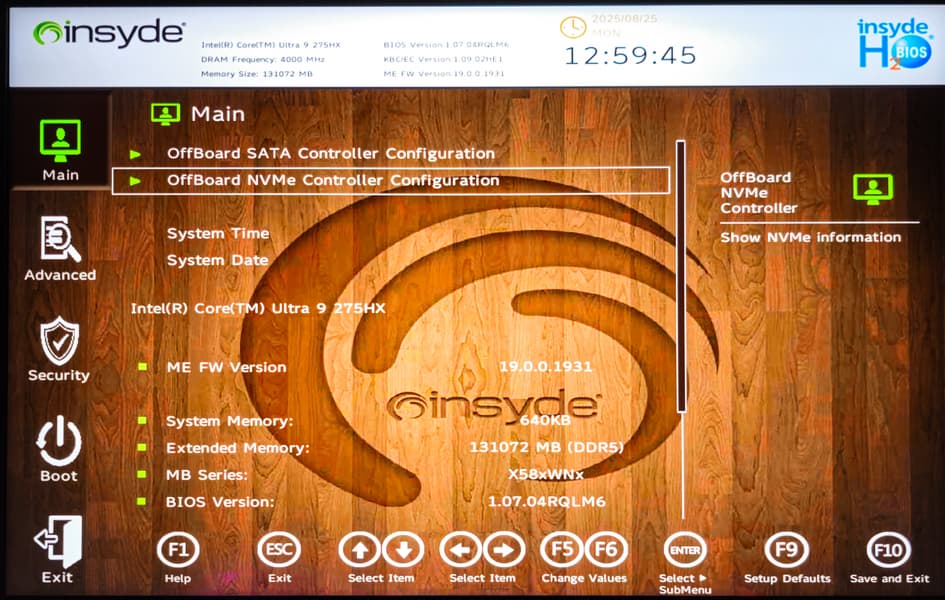Viewport: 945px width, 600px height.
Task: Click the Show NVMe information help text
Action: 811,237
